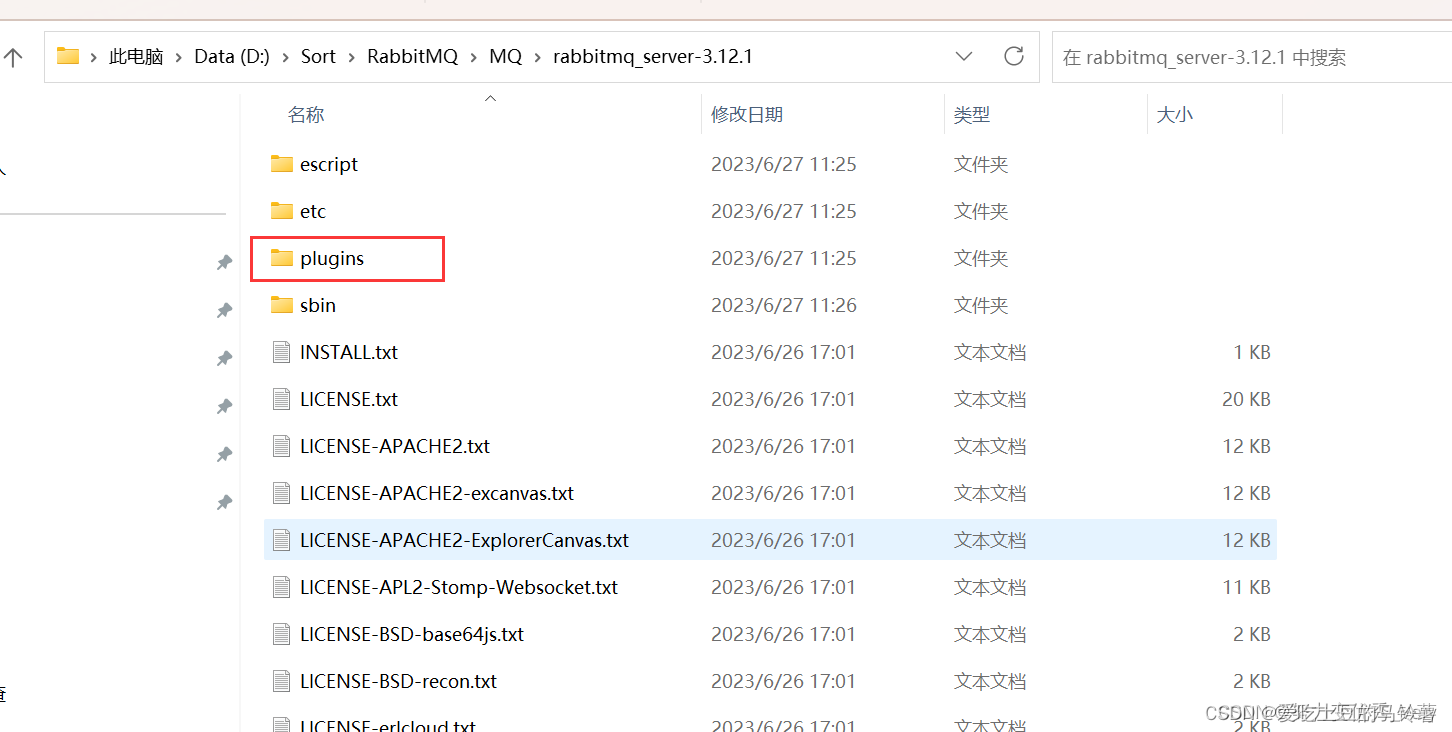1452x732 pixels.
Task: Sort by 修改日期 column header
Action: [x=747, y=115]
